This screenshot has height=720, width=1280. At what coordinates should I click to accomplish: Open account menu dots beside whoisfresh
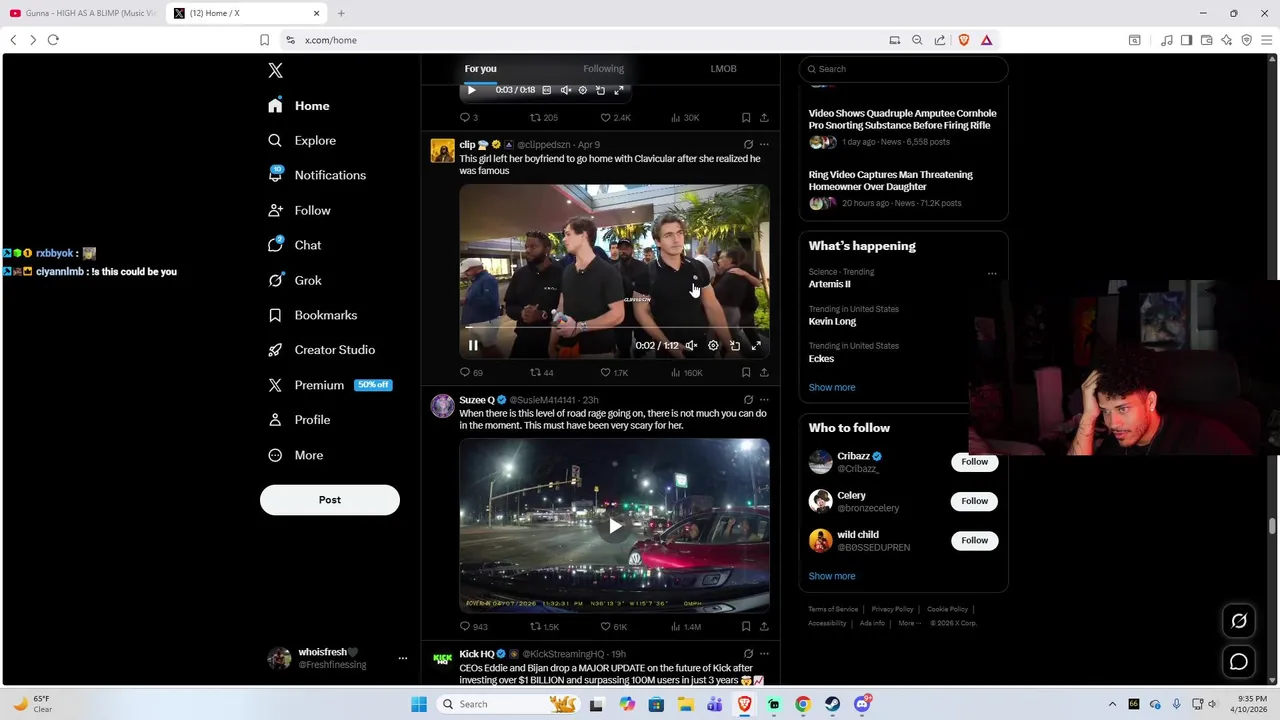click(402, 658)
